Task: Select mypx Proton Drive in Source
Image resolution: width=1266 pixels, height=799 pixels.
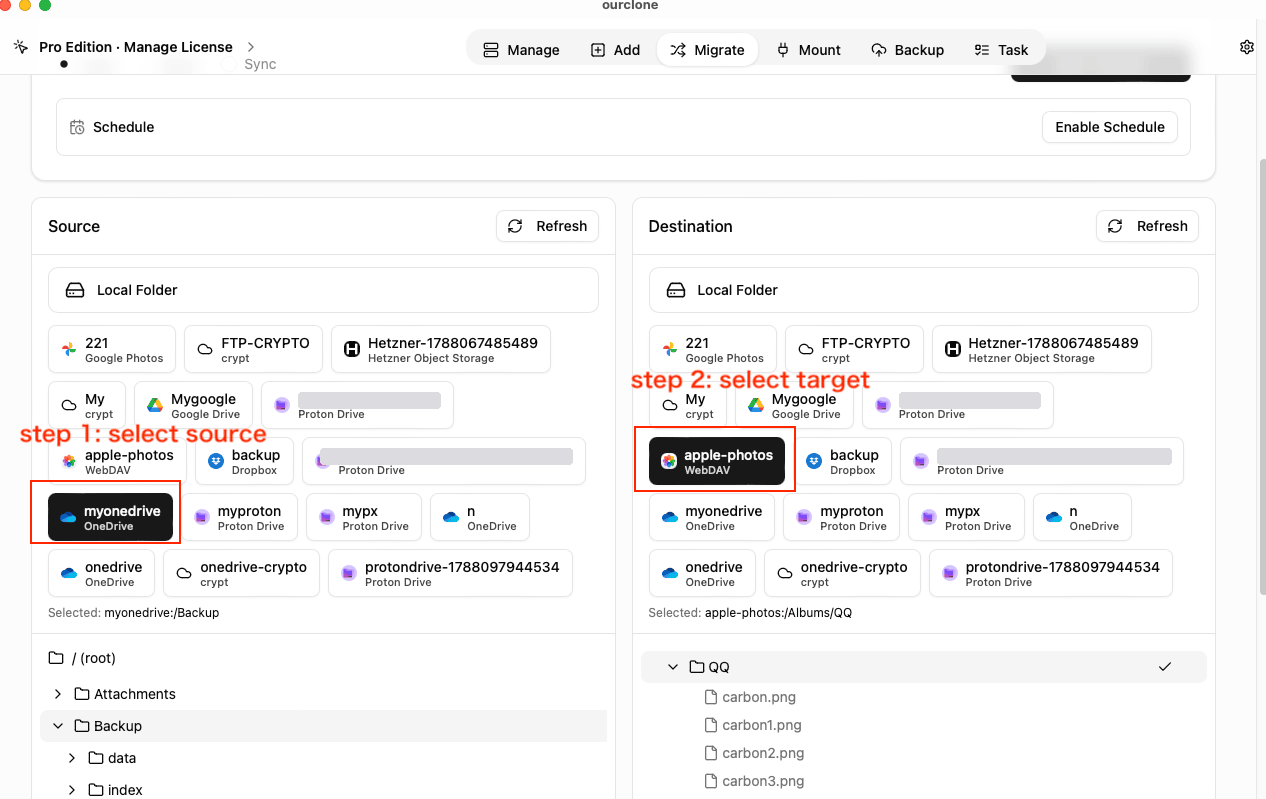Action: pyautogui.click(x=363, y=517)
